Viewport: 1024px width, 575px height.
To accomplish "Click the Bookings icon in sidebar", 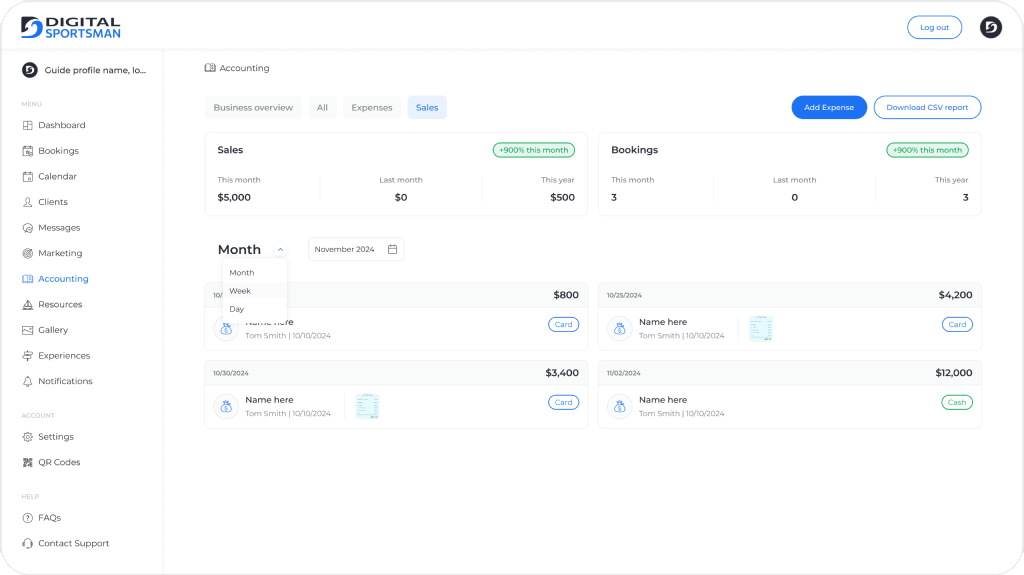I will point(27,151).
